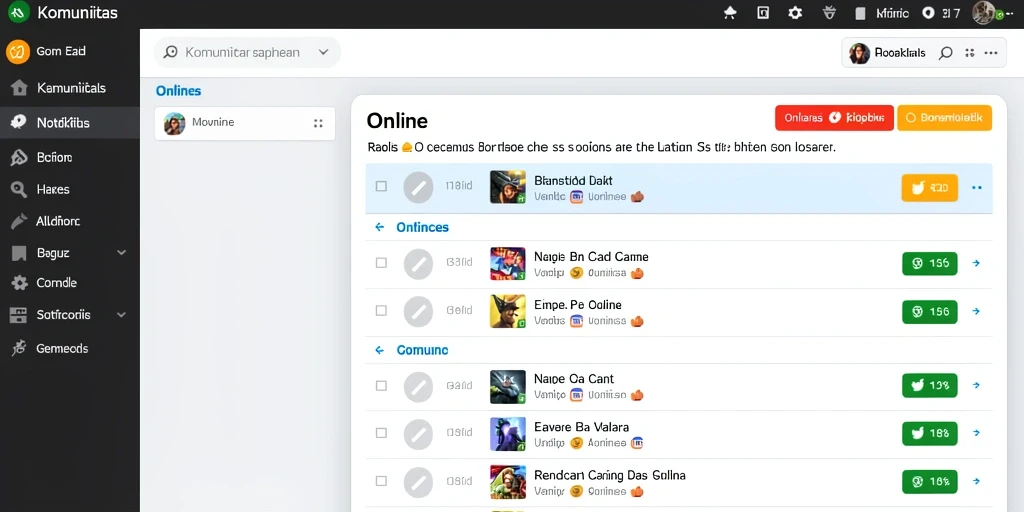Open the Komunitar saphean dropdown arrow
The image size is (1024, 512).
pyautogui.click(x=323, y=52)
